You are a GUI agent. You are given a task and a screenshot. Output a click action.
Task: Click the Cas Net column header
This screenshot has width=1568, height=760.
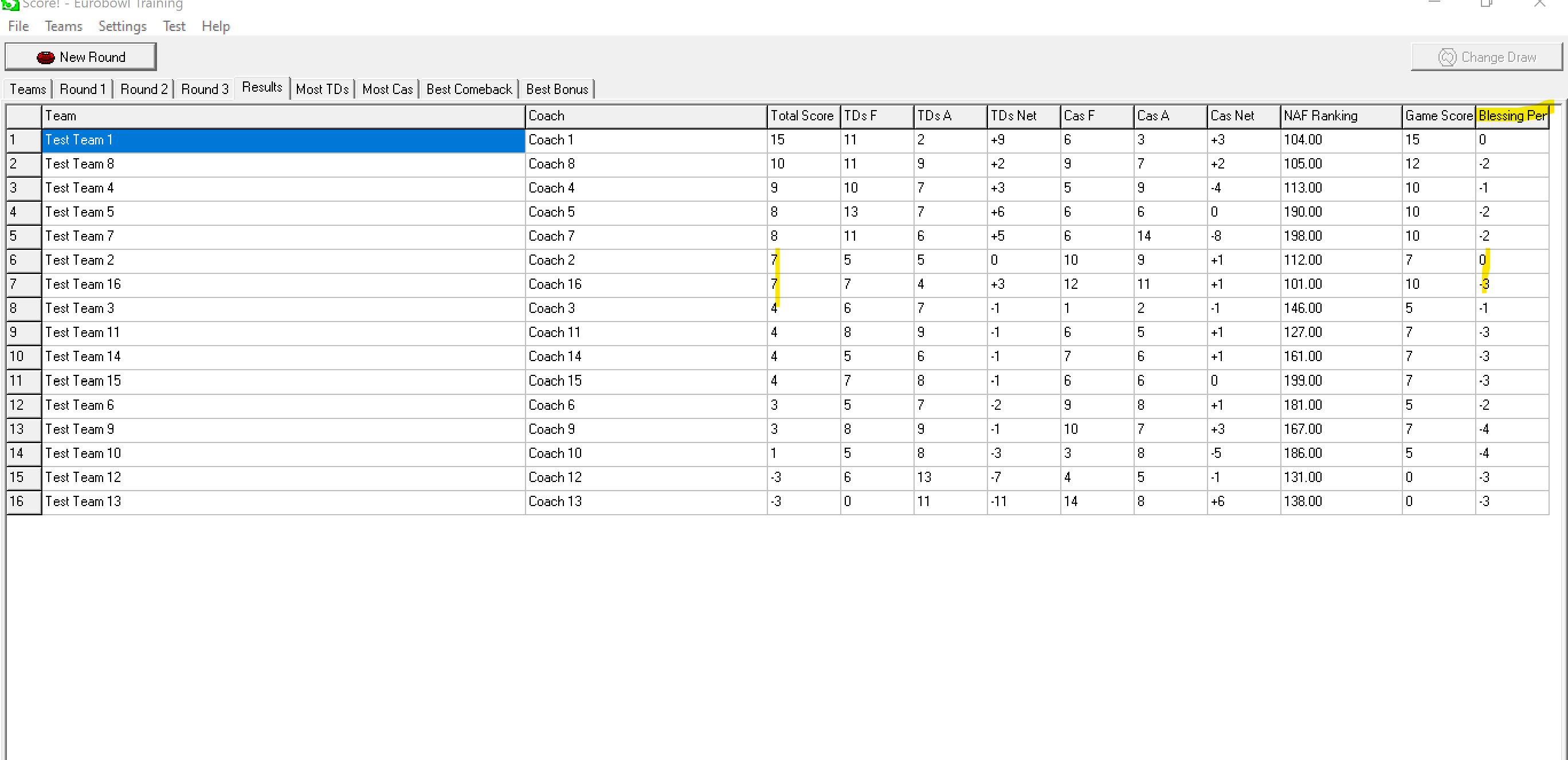(x=1243, y=116)
